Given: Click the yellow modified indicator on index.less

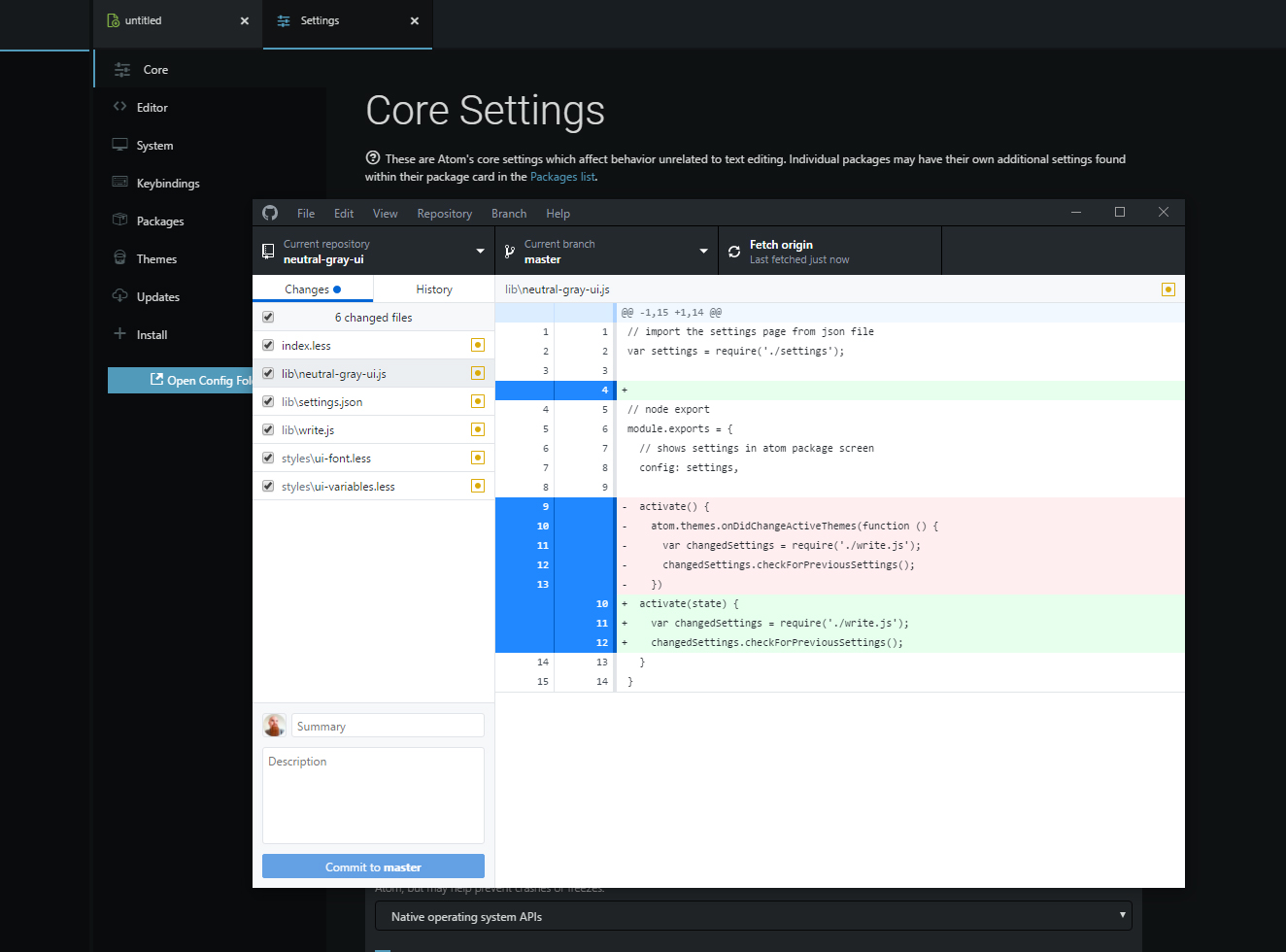Looking at the screenshot, I should [477, 344].
